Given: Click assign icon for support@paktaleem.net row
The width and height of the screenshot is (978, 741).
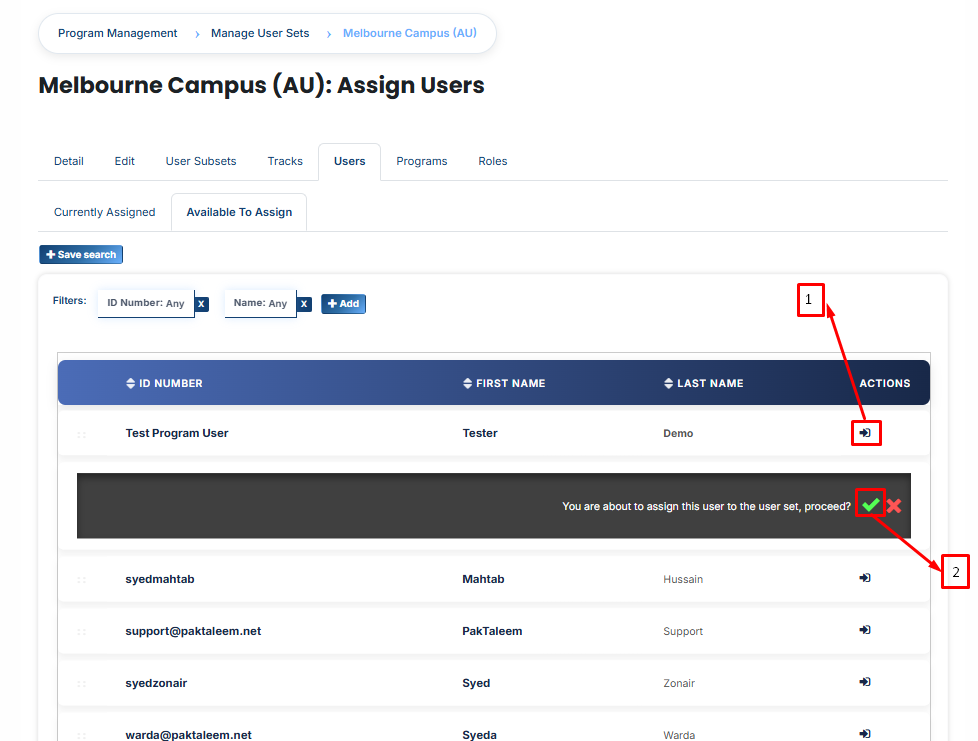Looking at the screenshot, I should pyautogui.click(x=865, y=630).
